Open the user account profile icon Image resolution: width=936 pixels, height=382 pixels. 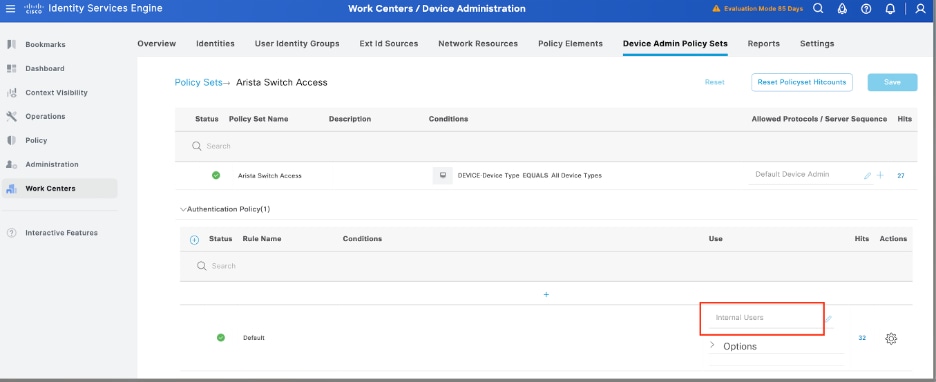click(x=920, y=9)
